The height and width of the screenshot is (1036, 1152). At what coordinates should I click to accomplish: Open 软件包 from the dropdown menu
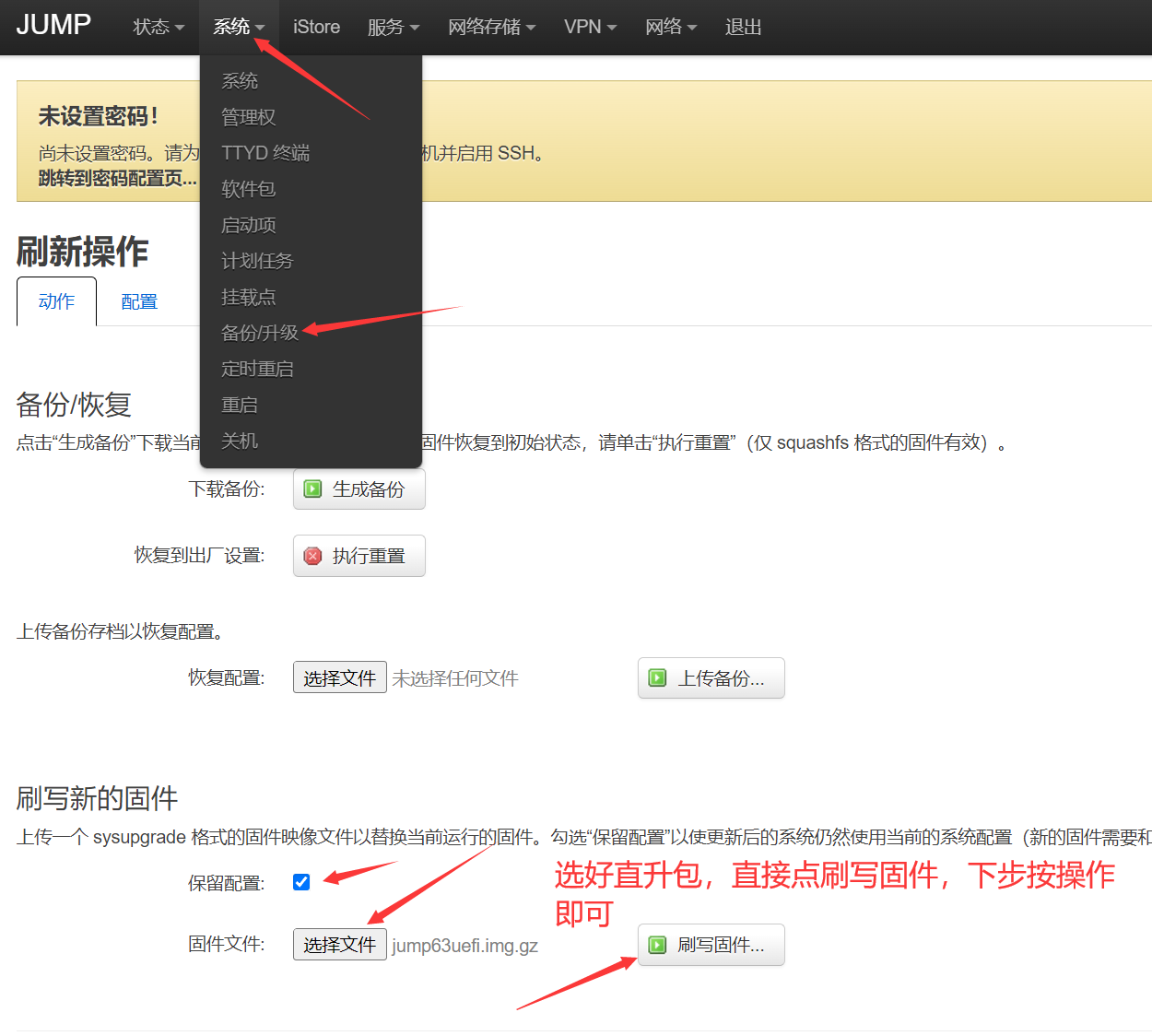tap(249, 189)
